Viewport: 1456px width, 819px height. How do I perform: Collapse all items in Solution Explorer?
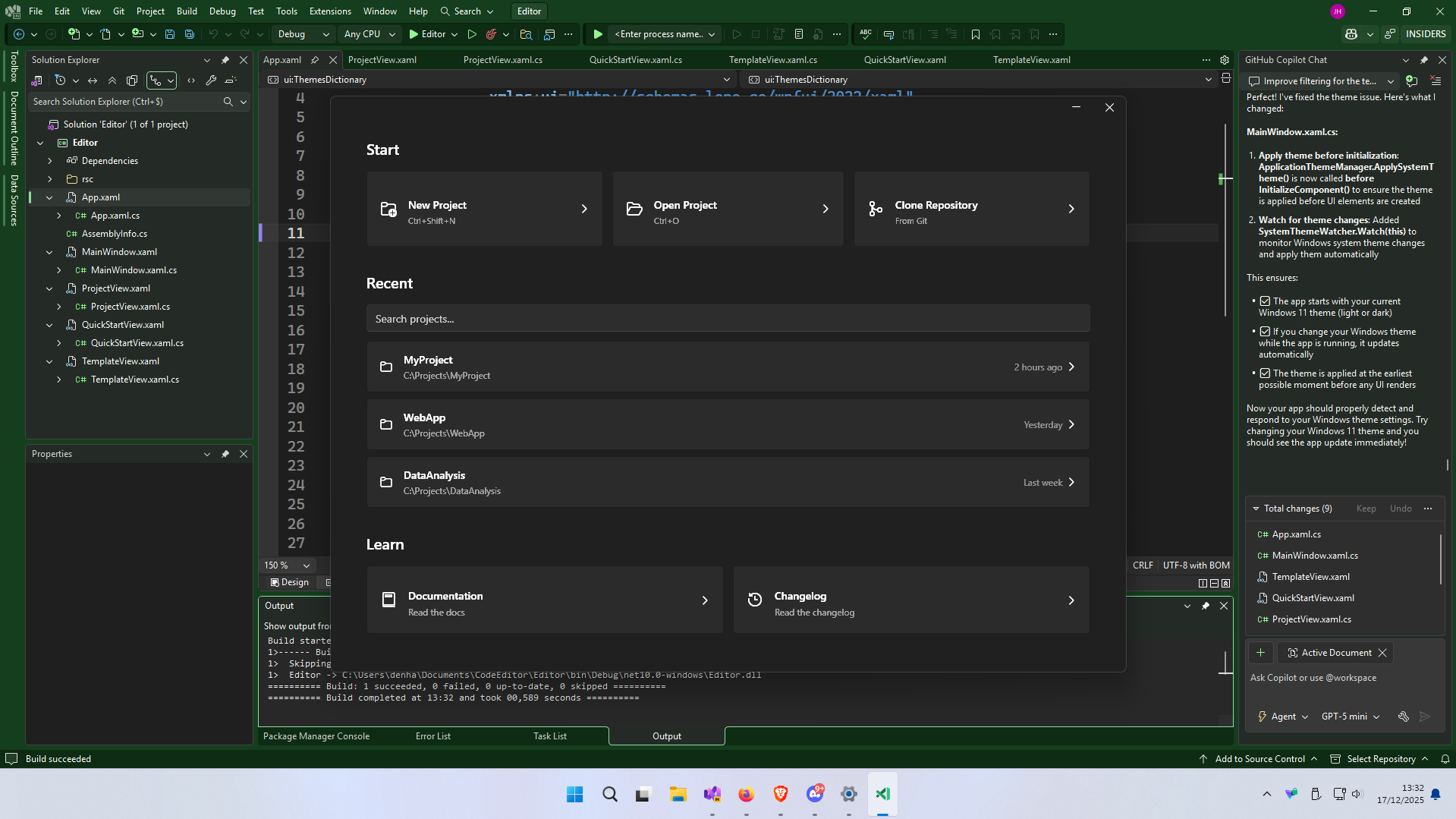(112, 80)
